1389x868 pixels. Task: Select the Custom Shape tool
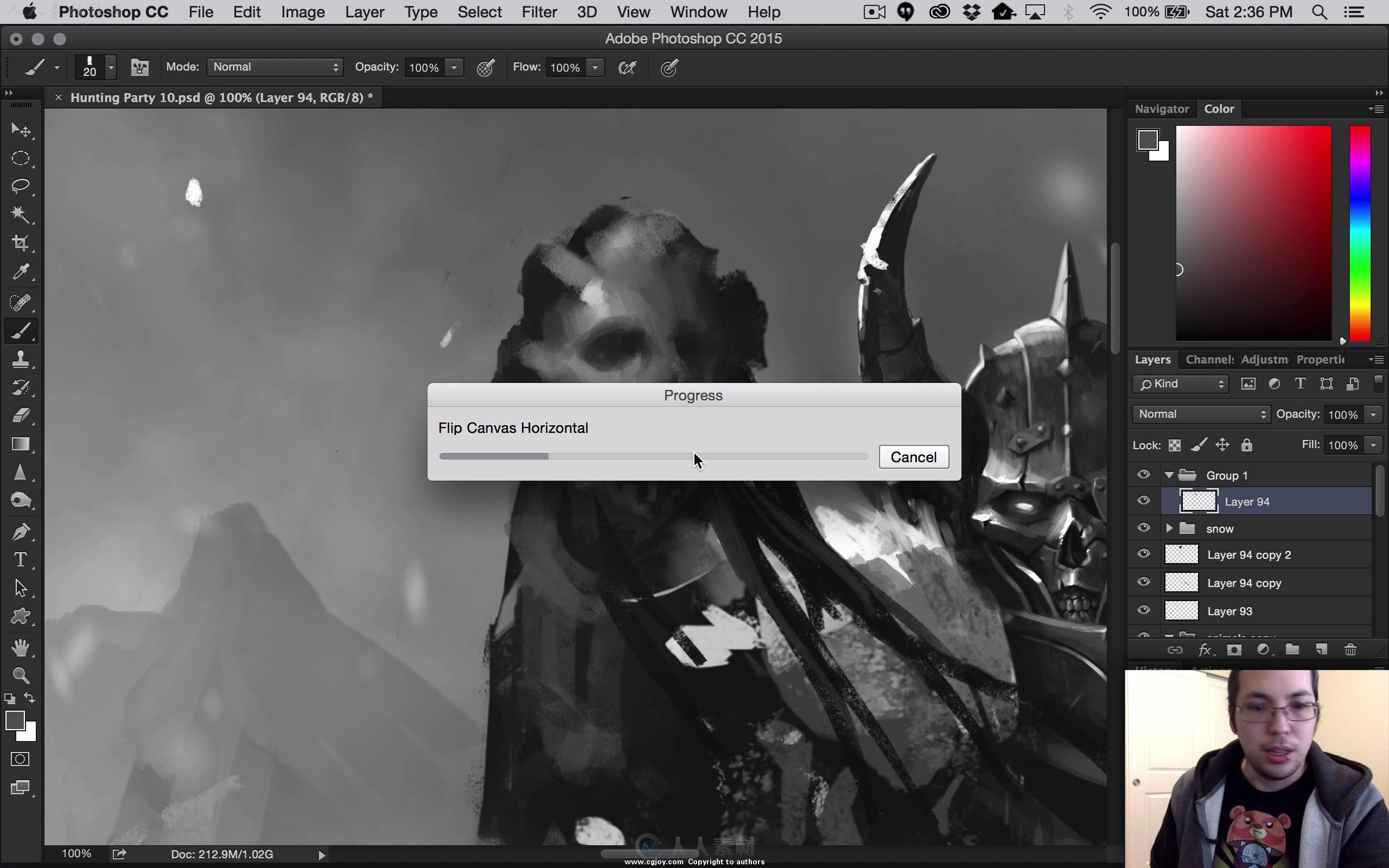point(21,617)
